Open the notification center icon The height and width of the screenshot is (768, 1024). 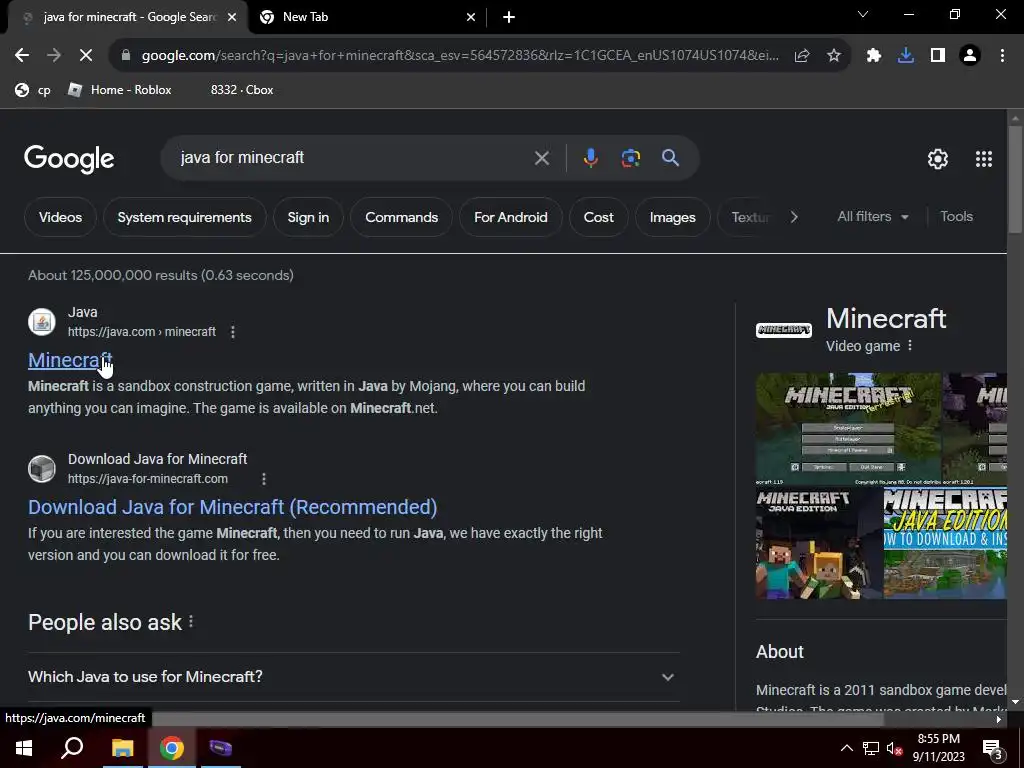tap(992, 749)
